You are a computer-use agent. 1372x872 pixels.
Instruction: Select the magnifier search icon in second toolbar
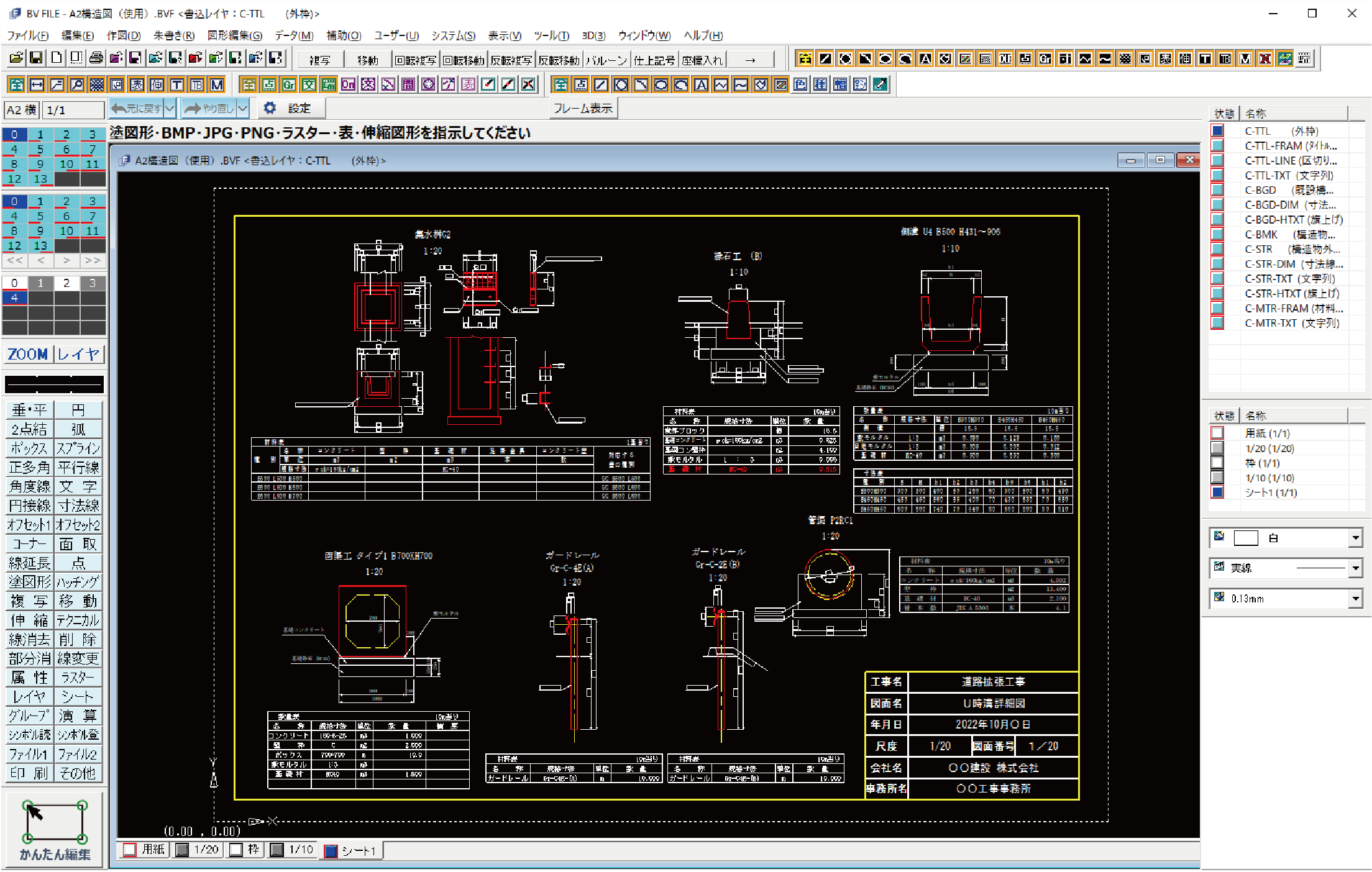coord(77,84)
